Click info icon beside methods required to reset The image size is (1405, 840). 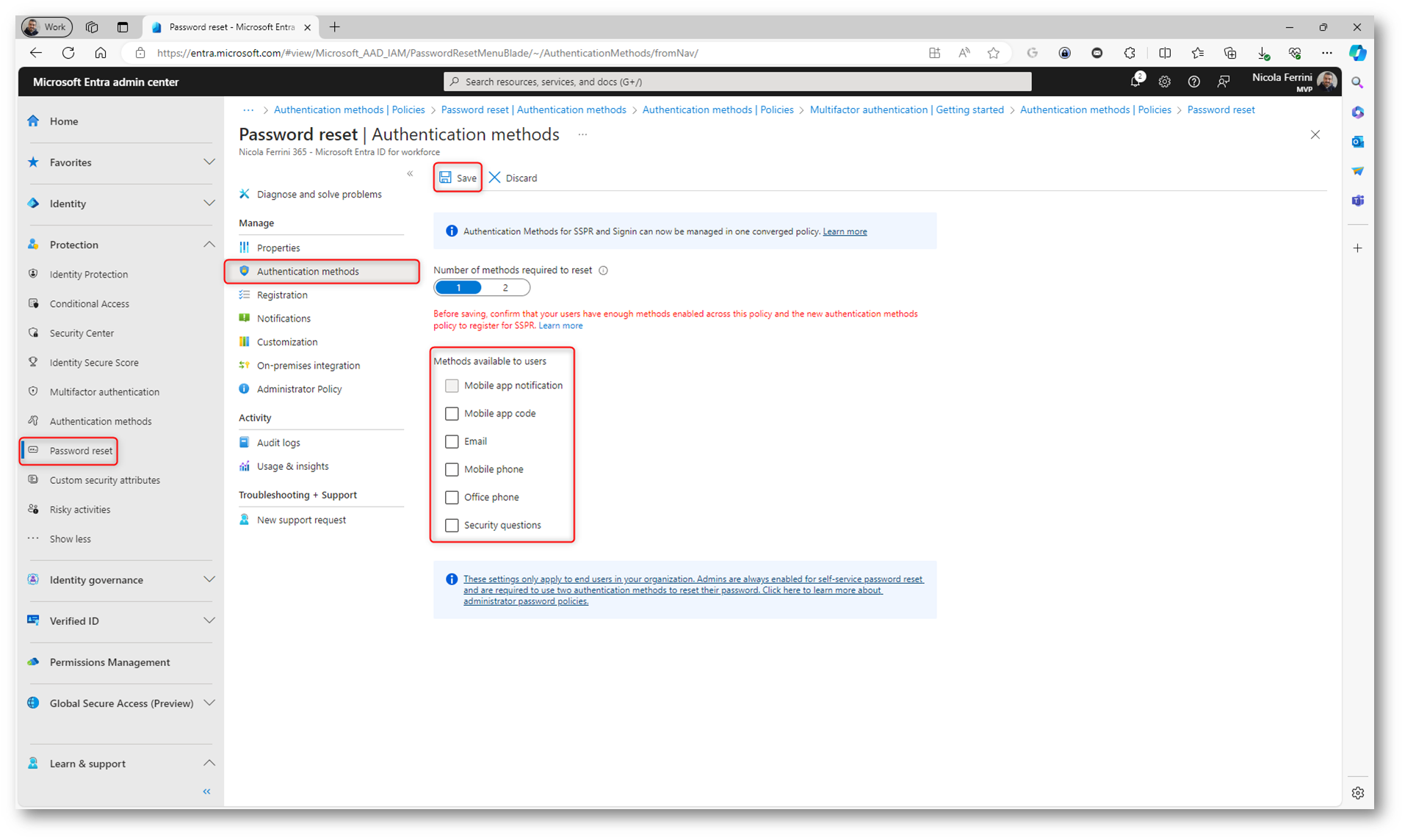tap(603, 270)
